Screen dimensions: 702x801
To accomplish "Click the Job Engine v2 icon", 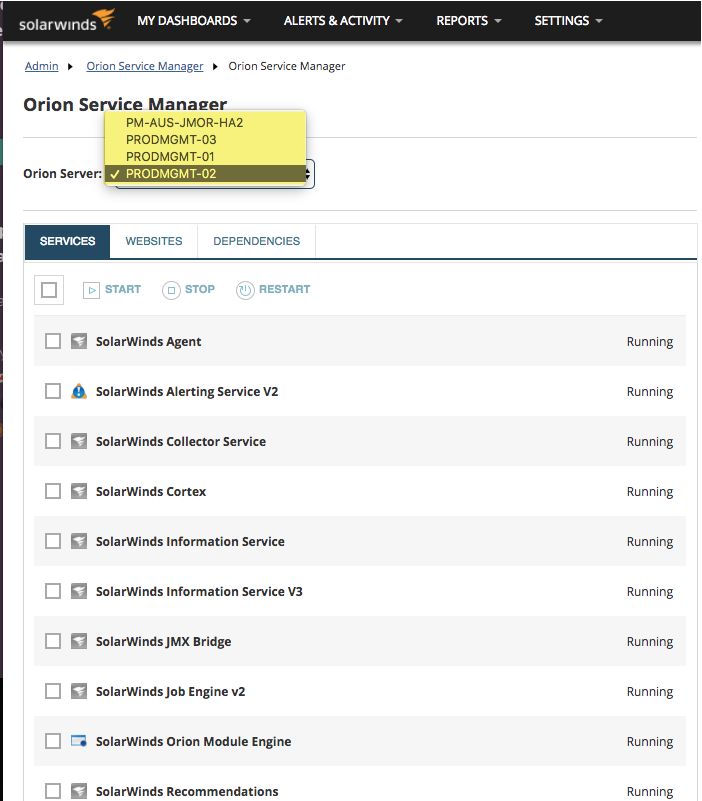I will [79, 691].
